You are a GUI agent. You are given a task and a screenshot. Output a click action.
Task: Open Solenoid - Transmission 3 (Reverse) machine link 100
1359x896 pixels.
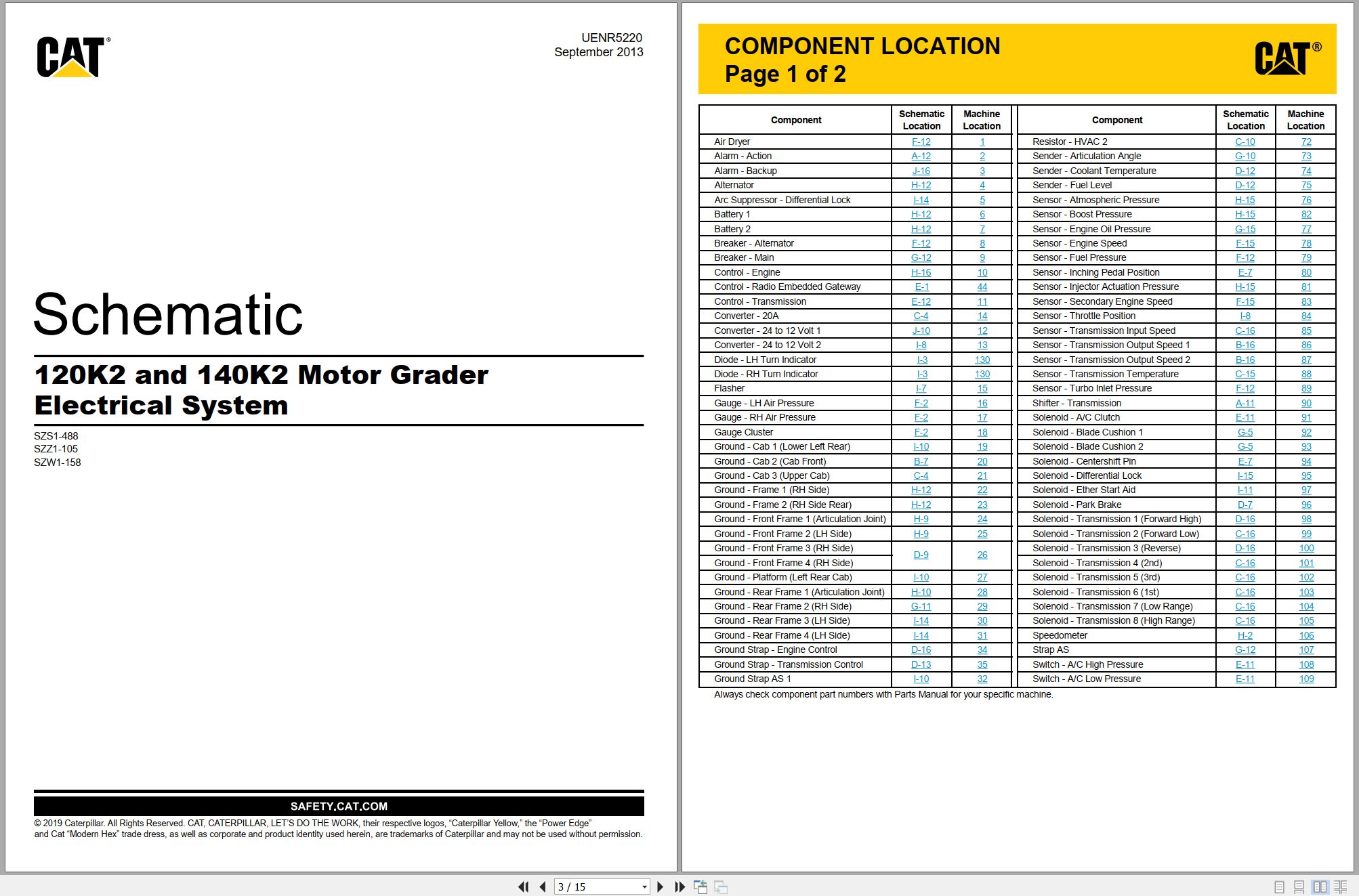(1306, 548)
